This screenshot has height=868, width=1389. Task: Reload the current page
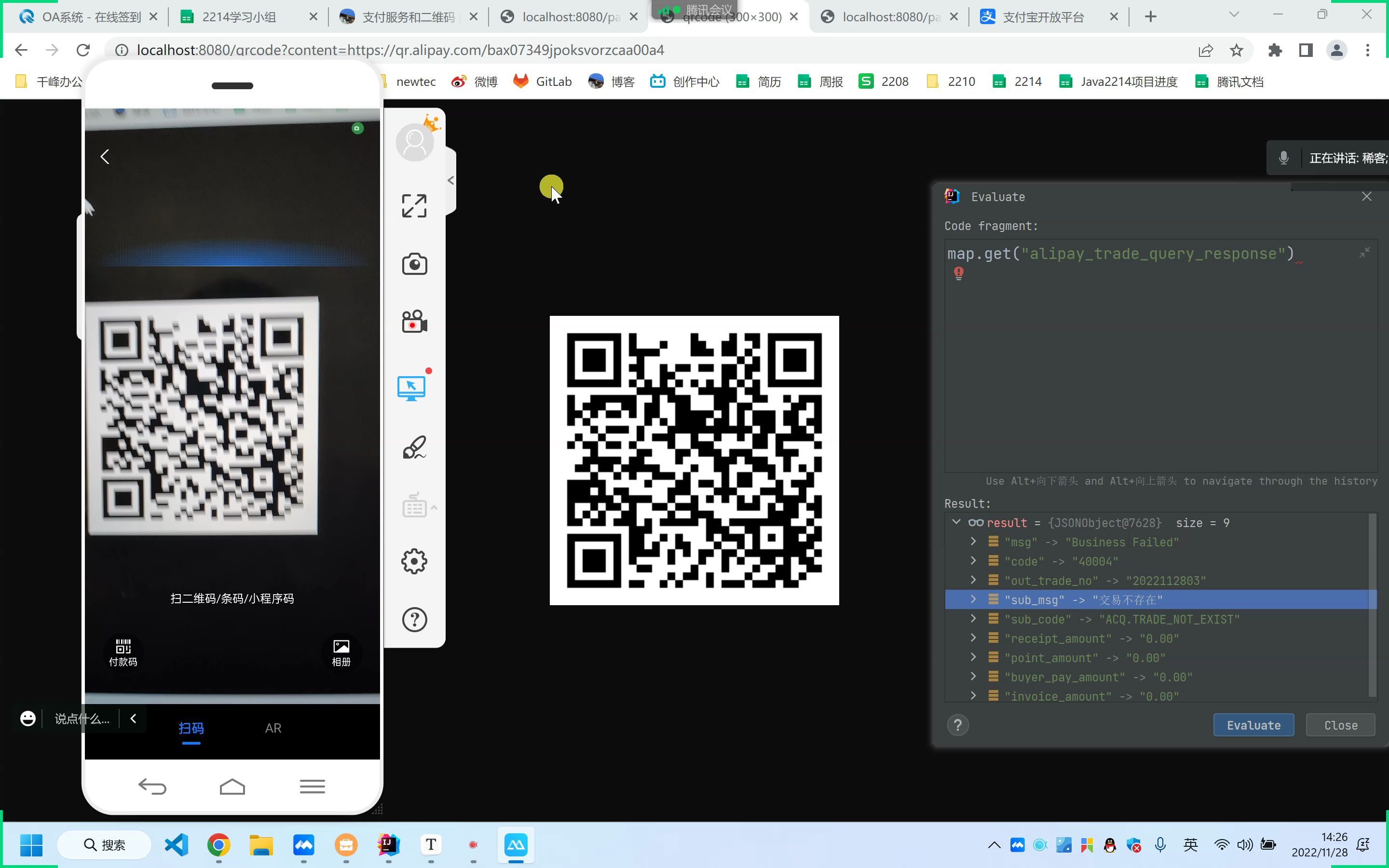pos(83,50)
